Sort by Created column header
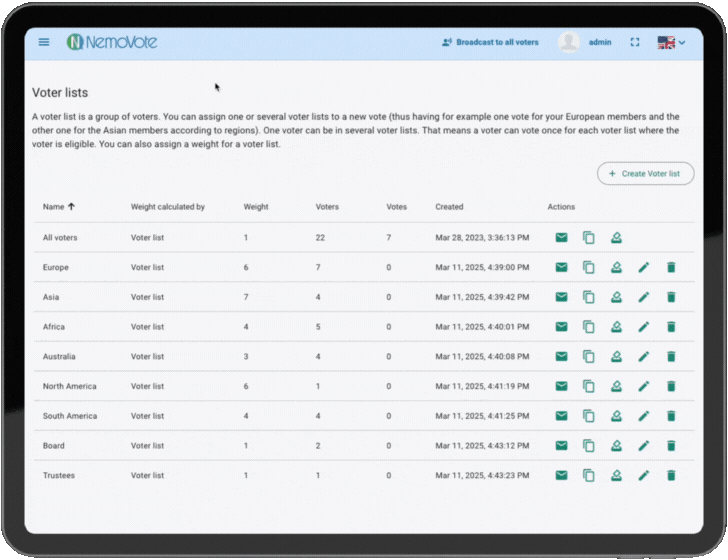 (449, 207)
